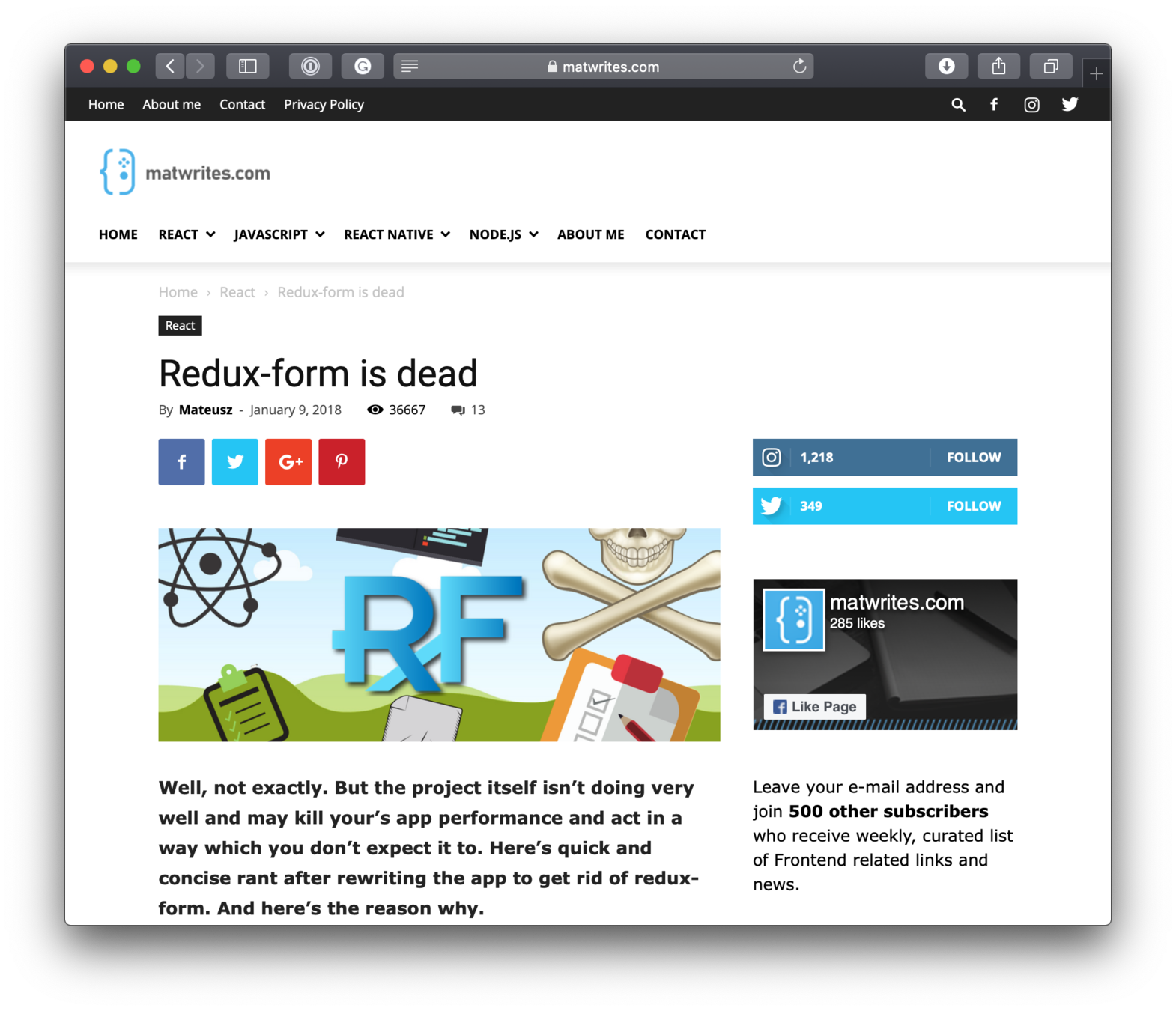Click the Redux-form is dead headline

point(318,373)
